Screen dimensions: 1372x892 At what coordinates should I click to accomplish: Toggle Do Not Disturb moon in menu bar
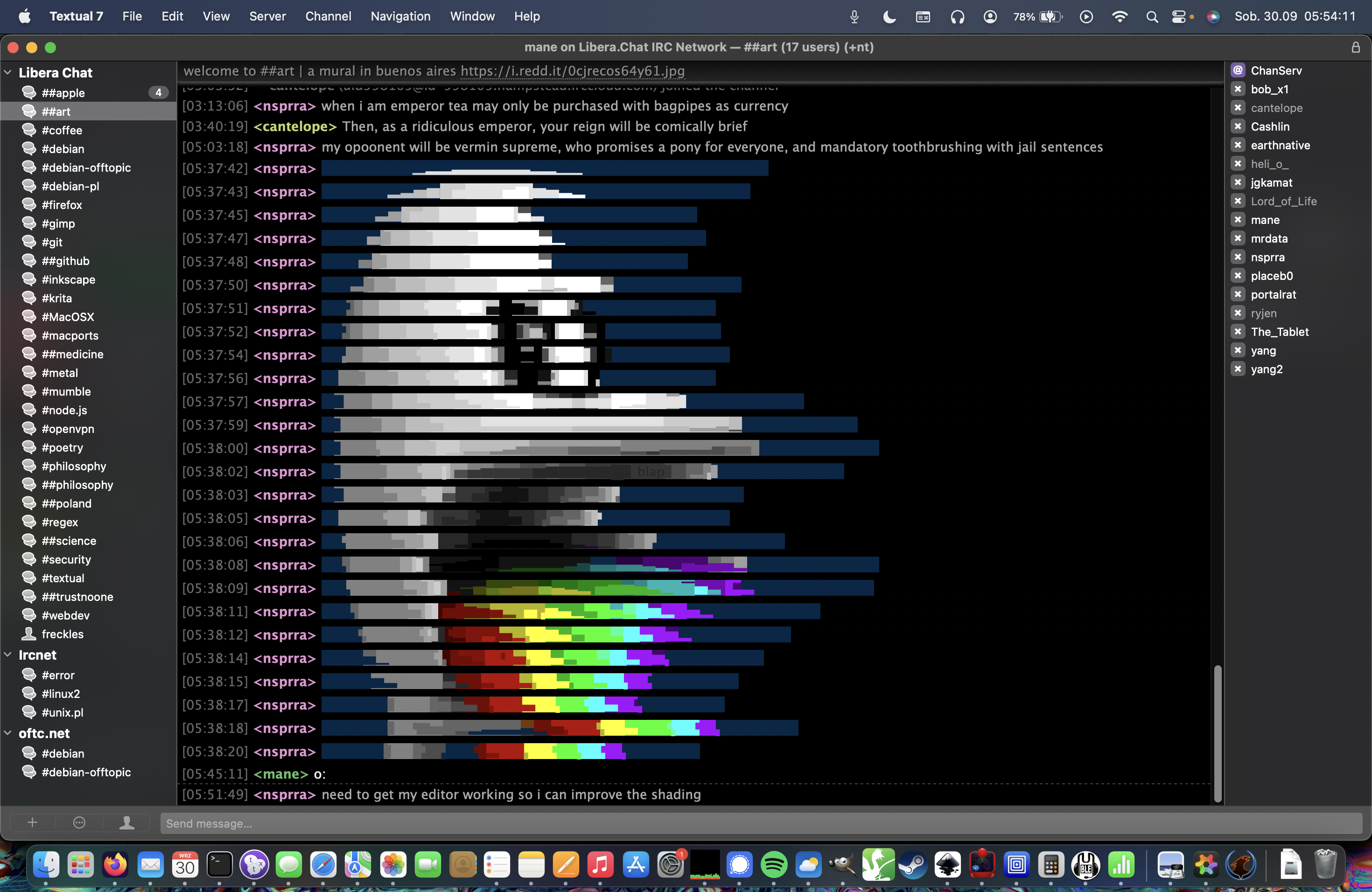tap(889, 17)
